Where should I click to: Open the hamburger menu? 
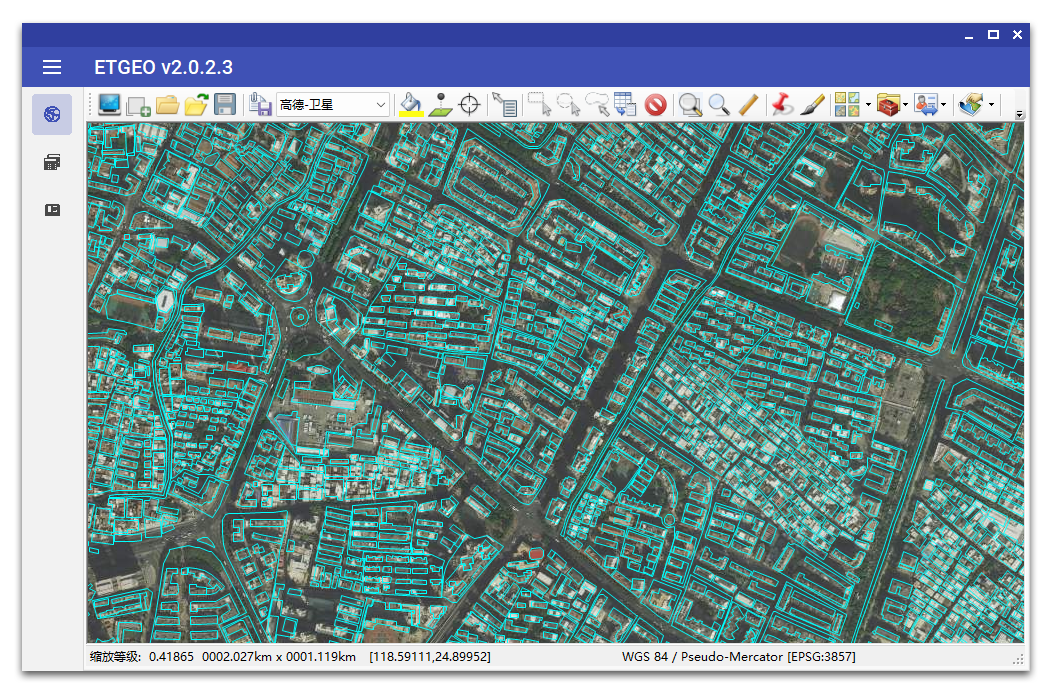tap(52, 67)
